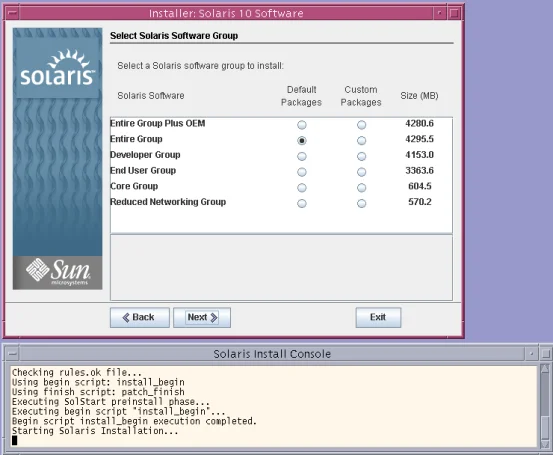Choose Custom Packages for End User Group

pos(361,172)
